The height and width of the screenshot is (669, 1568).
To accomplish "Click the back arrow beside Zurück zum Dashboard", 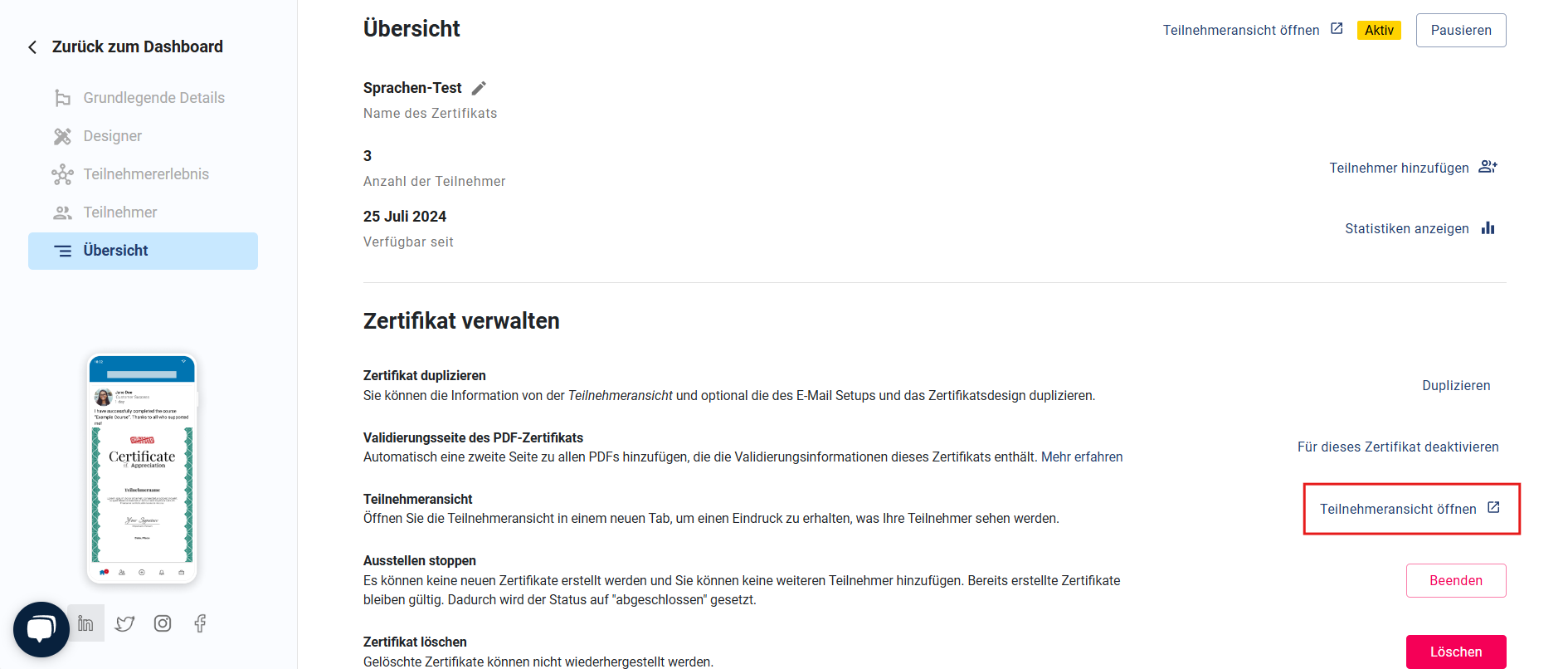I will [32, 47].
